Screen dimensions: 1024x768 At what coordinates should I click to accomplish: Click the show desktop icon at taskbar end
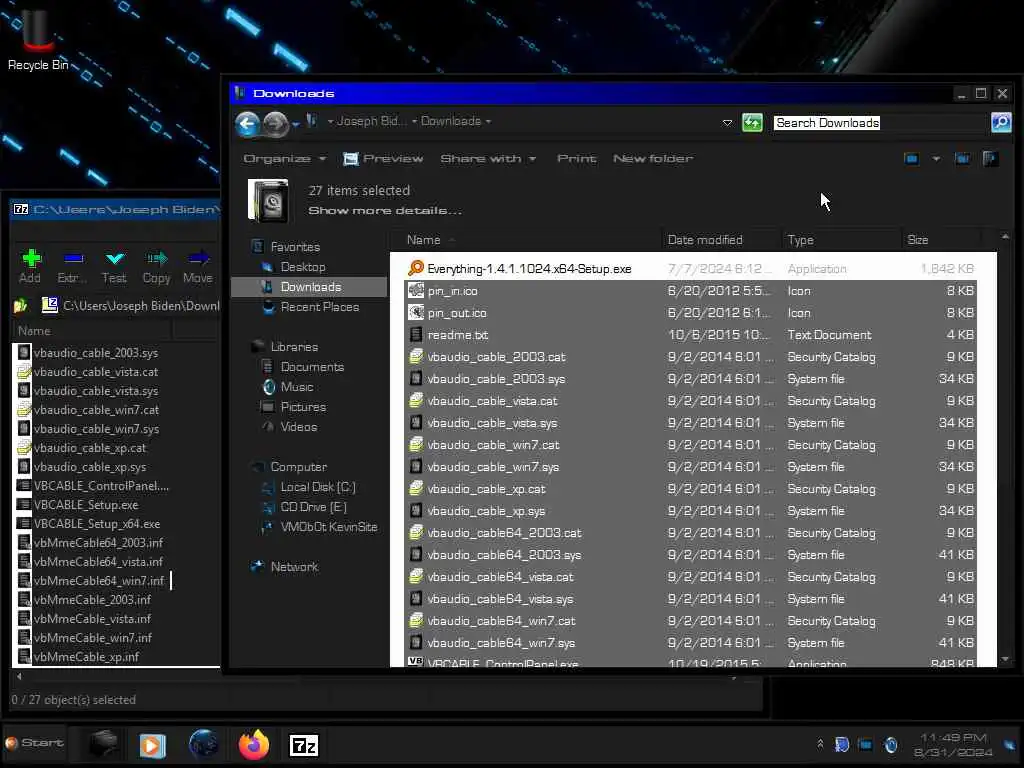click(x=1010, y=745)
